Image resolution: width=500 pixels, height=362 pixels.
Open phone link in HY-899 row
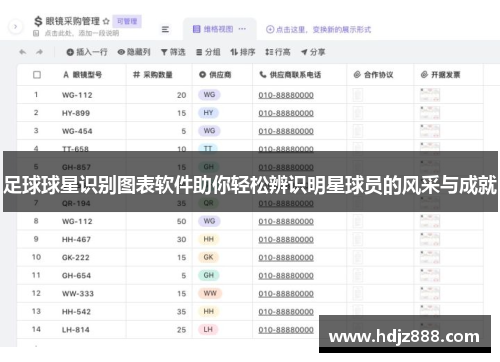(286, 113)
